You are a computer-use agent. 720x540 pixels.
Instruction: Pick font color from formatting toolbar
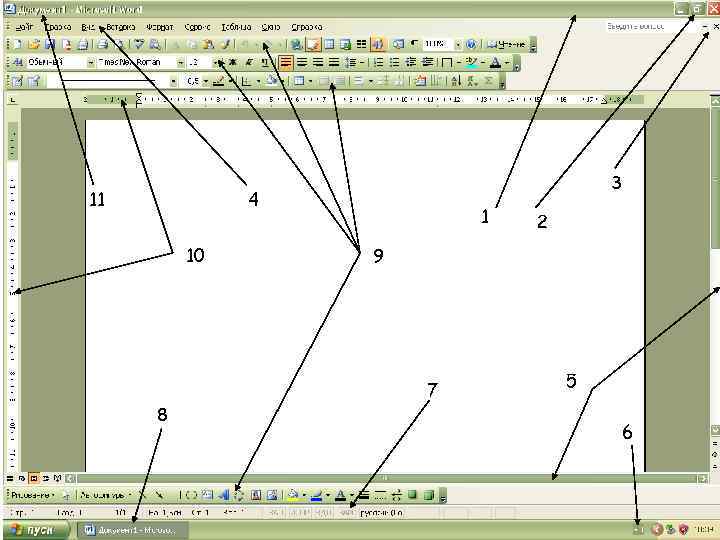point(495,62)
